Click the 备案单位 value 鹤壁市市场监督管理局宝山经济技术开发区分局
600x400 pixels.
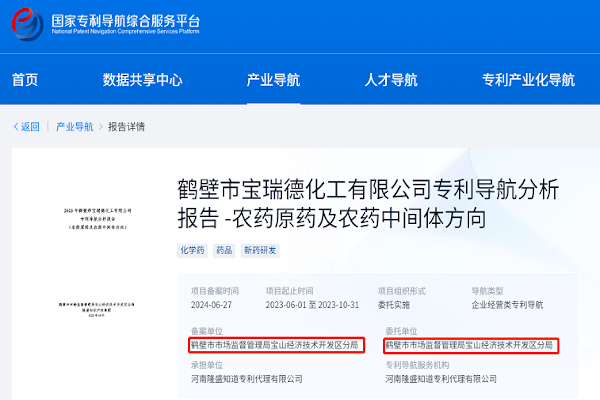pyautogui.click(x=275, y=345)
